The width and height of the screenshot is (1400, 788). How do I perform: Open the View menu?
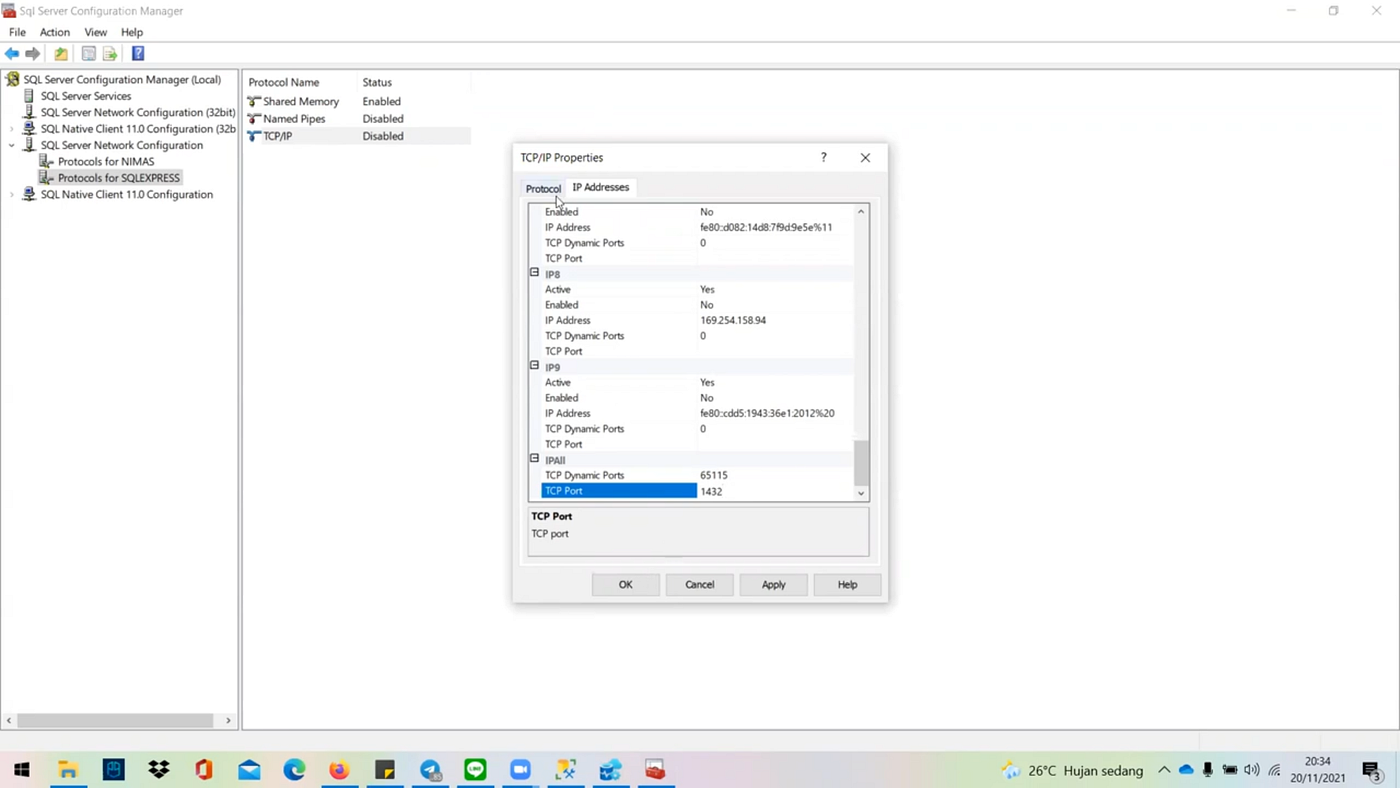point(95,32)
